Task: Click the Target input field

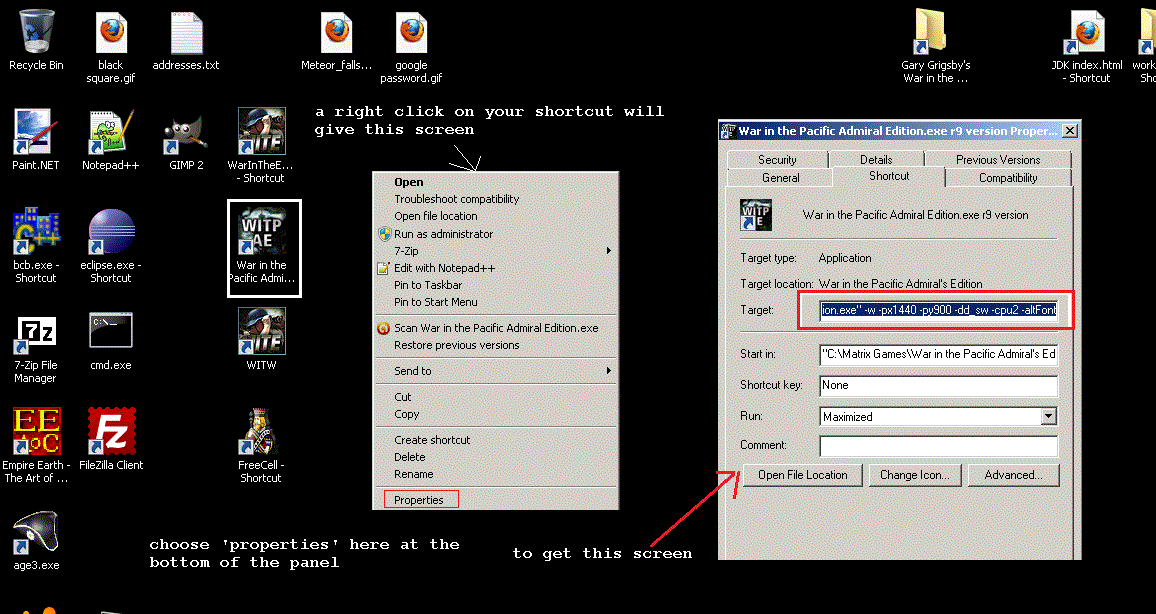Action: (939, 310)
